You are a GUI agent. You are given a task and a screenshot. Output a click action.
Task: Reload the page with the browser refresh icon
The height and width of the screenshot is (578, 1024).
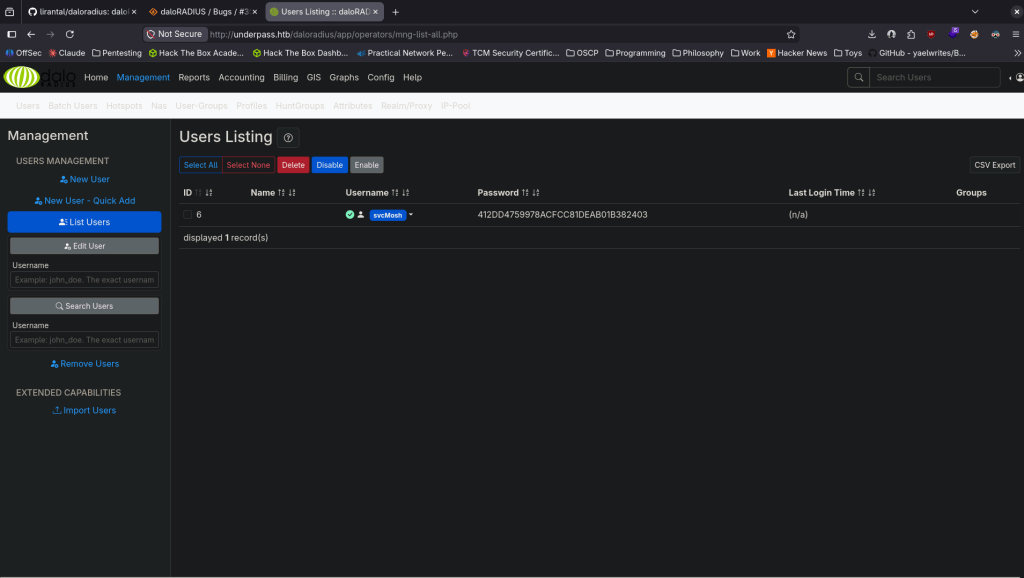click(70, 34)
